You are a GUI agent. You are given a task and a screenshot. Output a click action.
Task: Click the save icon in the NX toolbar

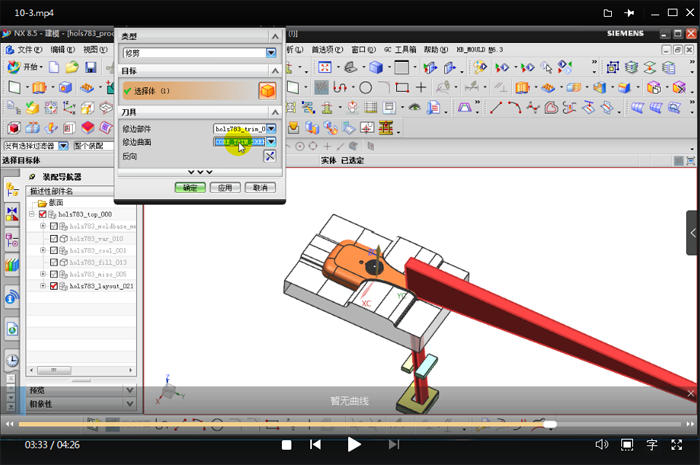(91, 67)
